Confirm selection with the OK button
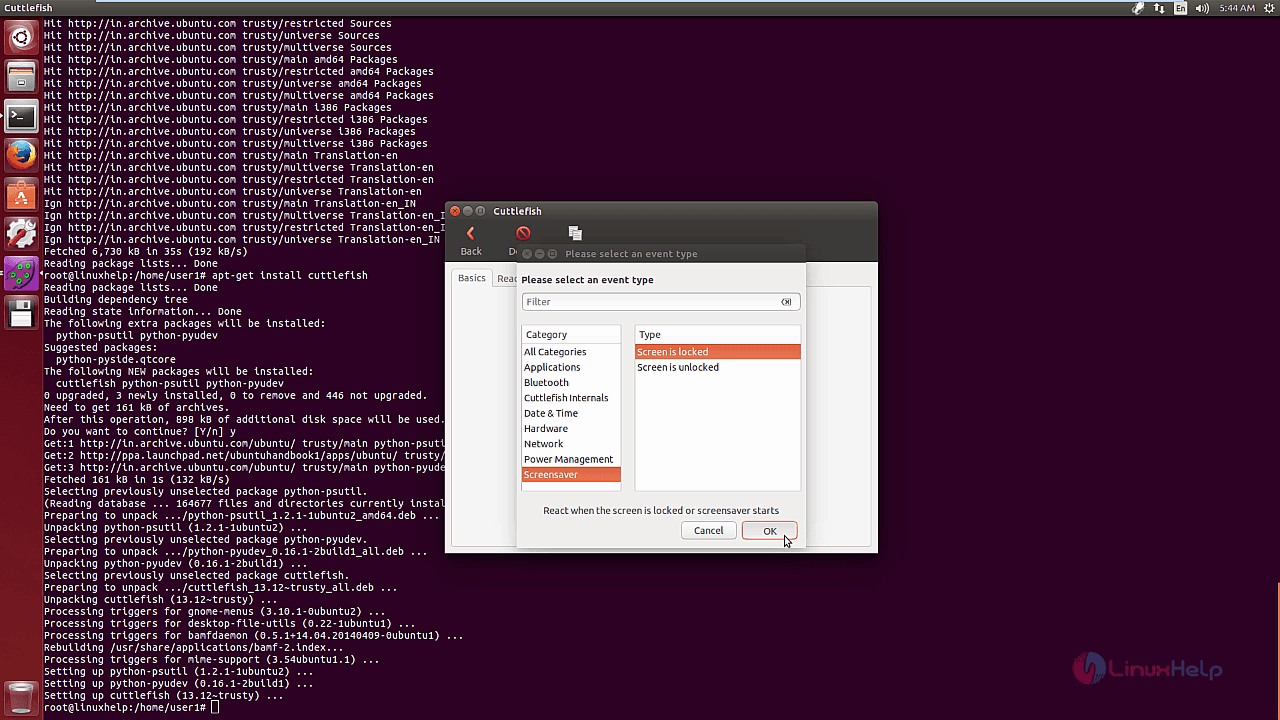The image size is (1280, 720). pos(769,531)
